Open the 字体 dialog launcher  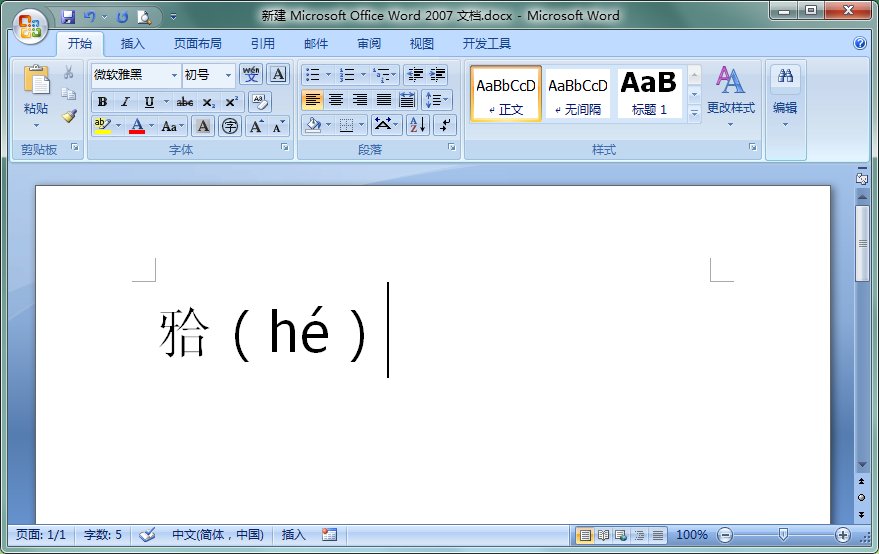[285, 147]
